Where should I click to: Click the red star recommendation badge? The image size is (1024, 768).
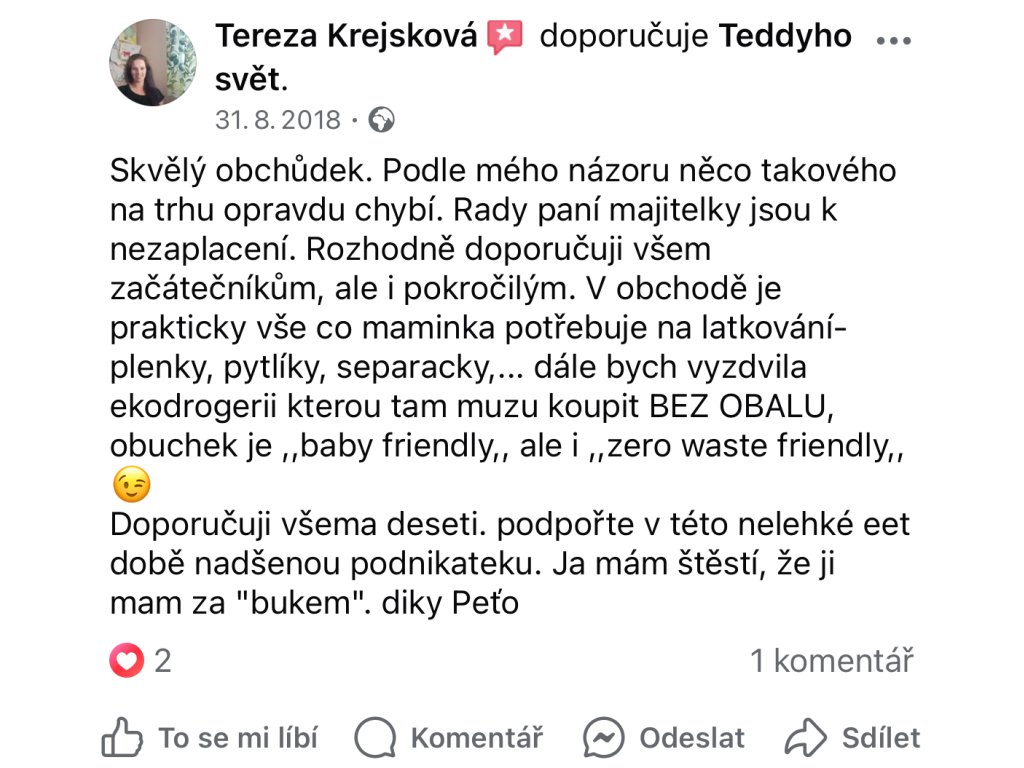[505, 37]
